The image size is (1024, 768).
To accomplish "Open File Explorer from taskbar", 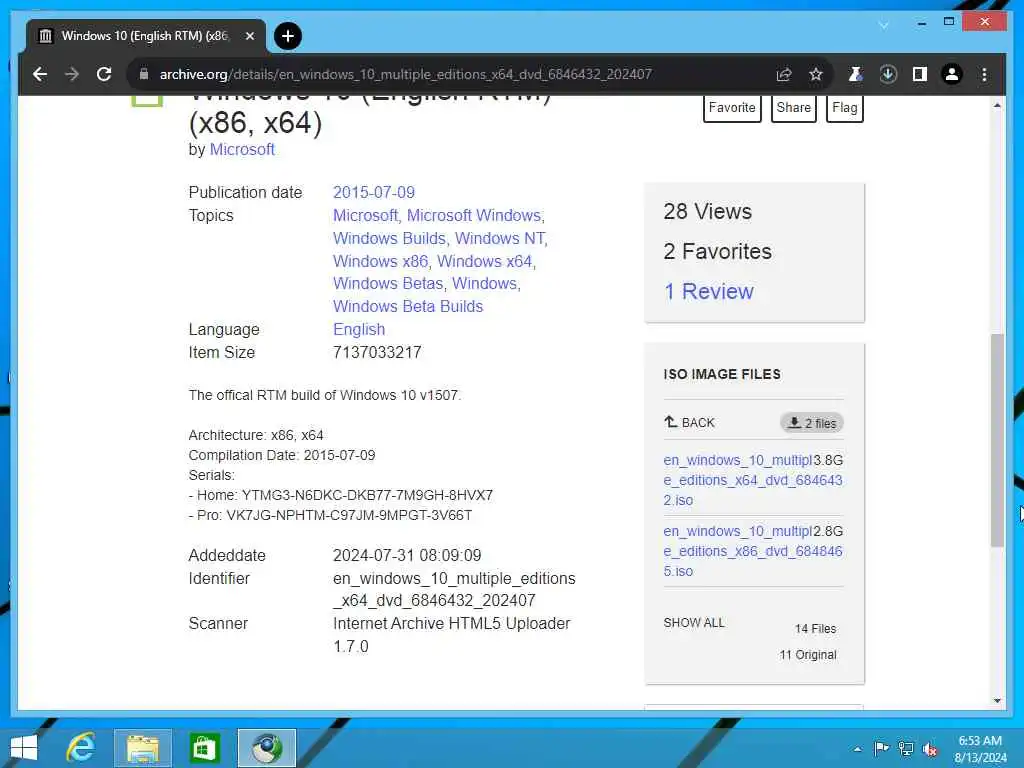I will click(x=142, y=748).
